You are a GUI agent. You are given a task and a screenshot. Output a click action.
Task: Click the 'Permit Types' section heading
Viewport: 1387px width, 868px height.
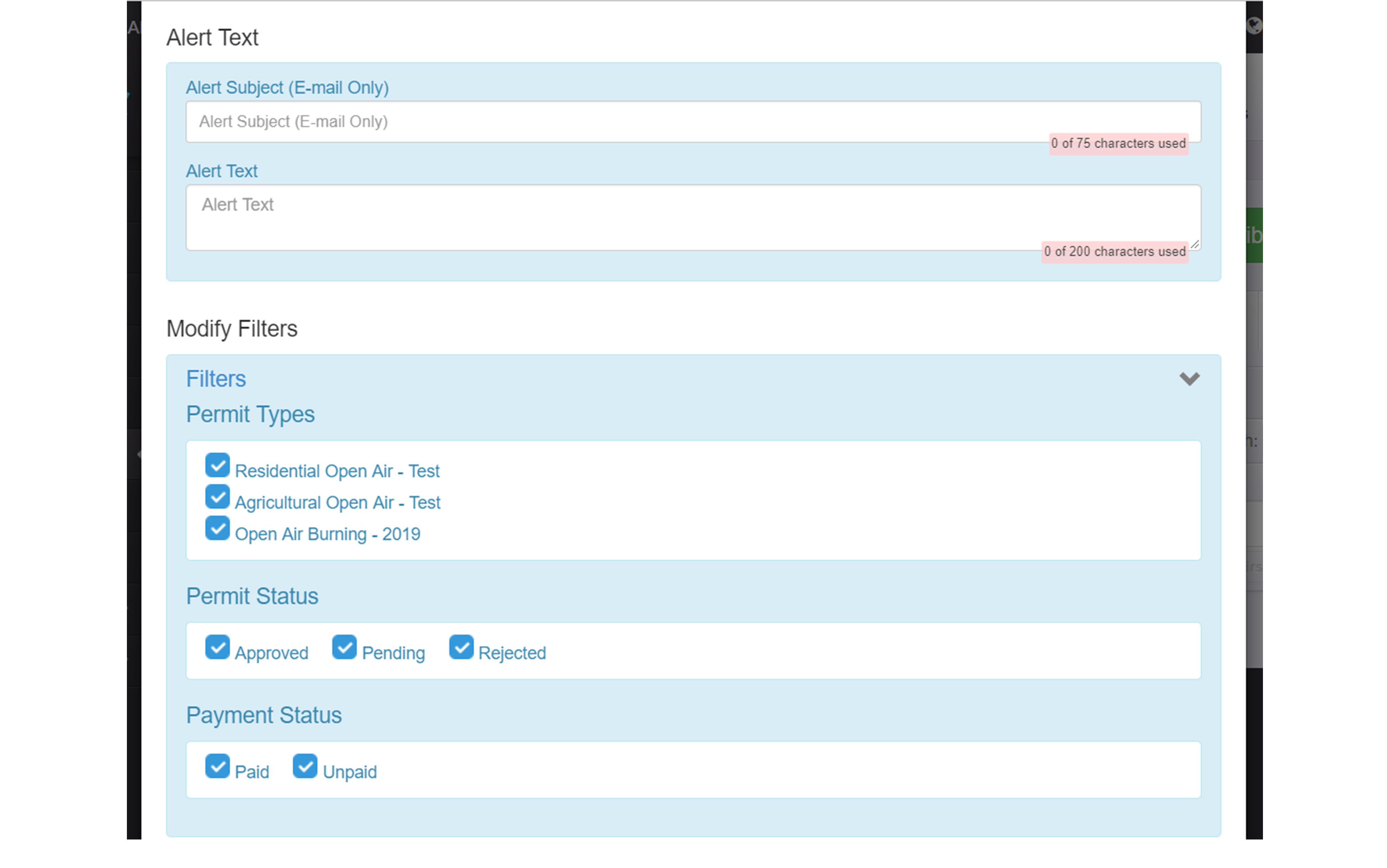[x=250, y=415]
